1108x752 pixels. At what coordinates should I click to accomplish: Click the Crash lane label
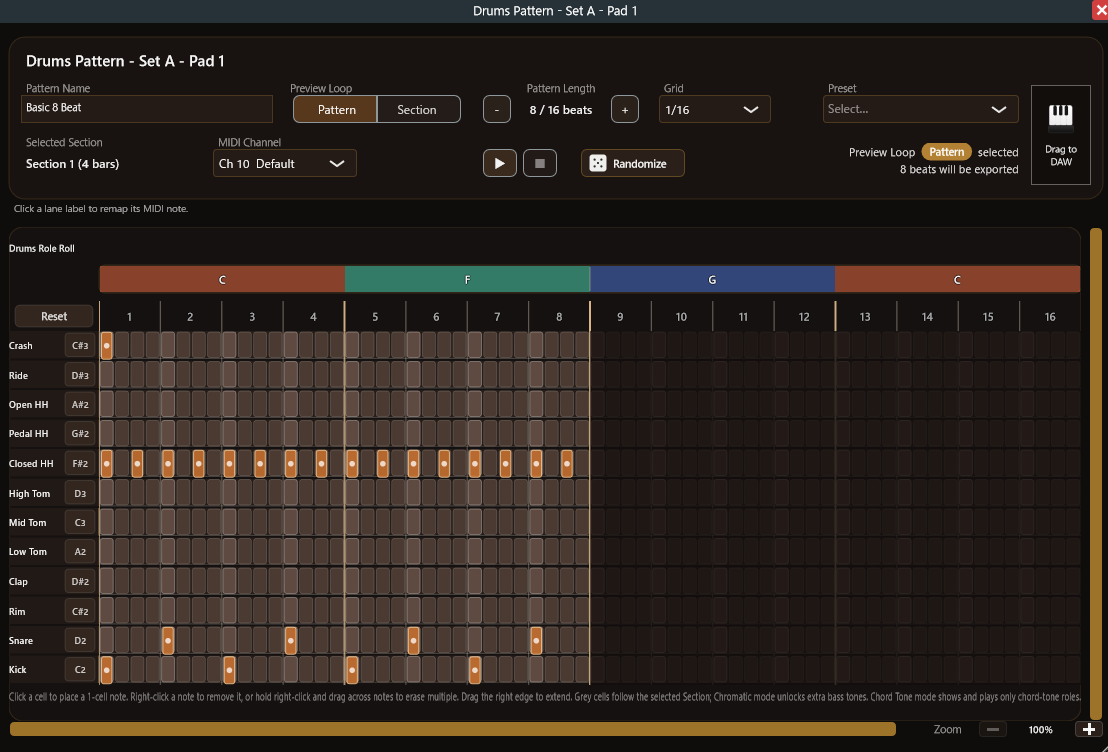coord(20,346)
